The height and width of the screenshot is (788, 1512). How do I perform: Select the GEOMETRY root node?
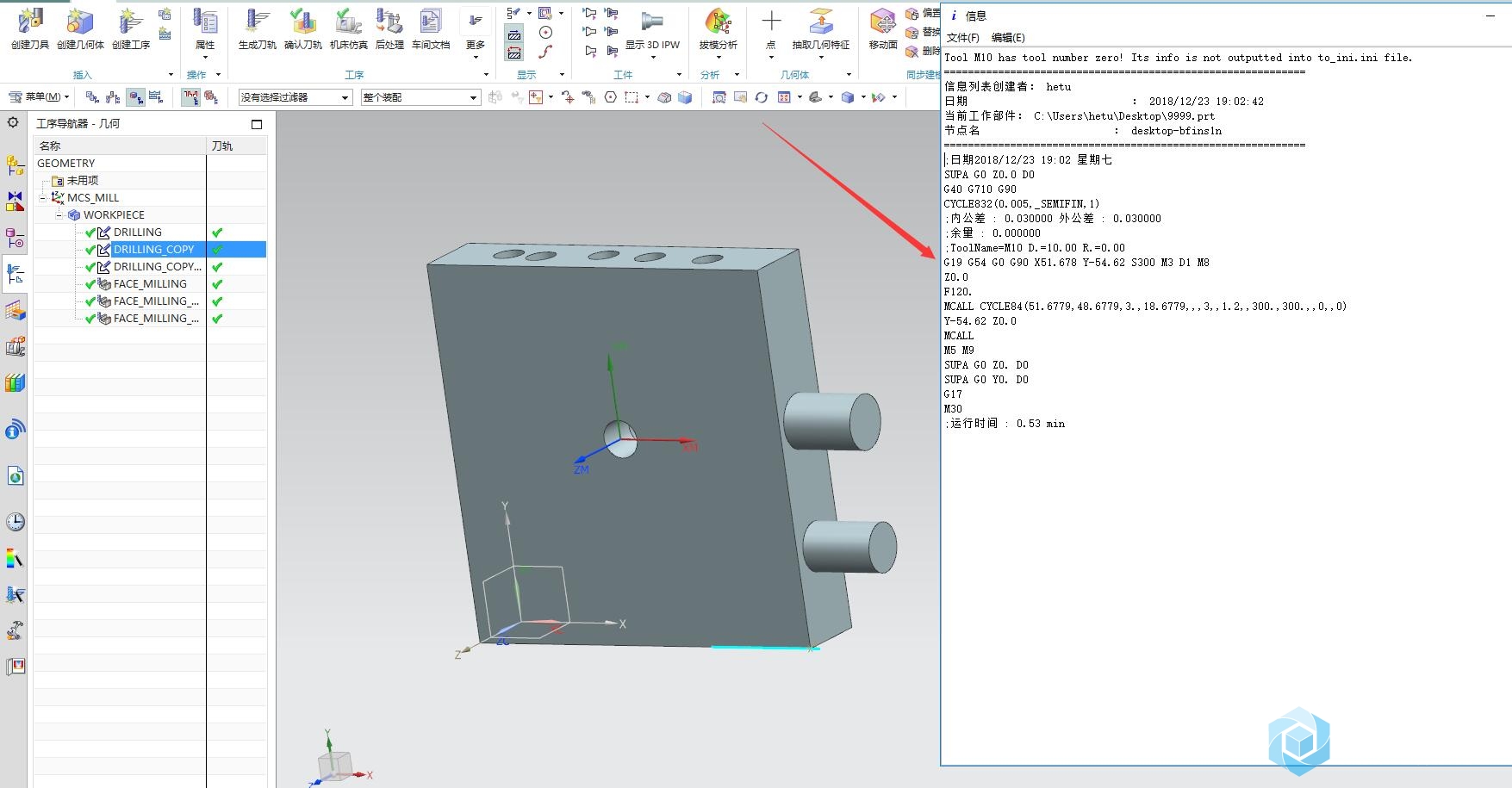(x=66, y=163)
